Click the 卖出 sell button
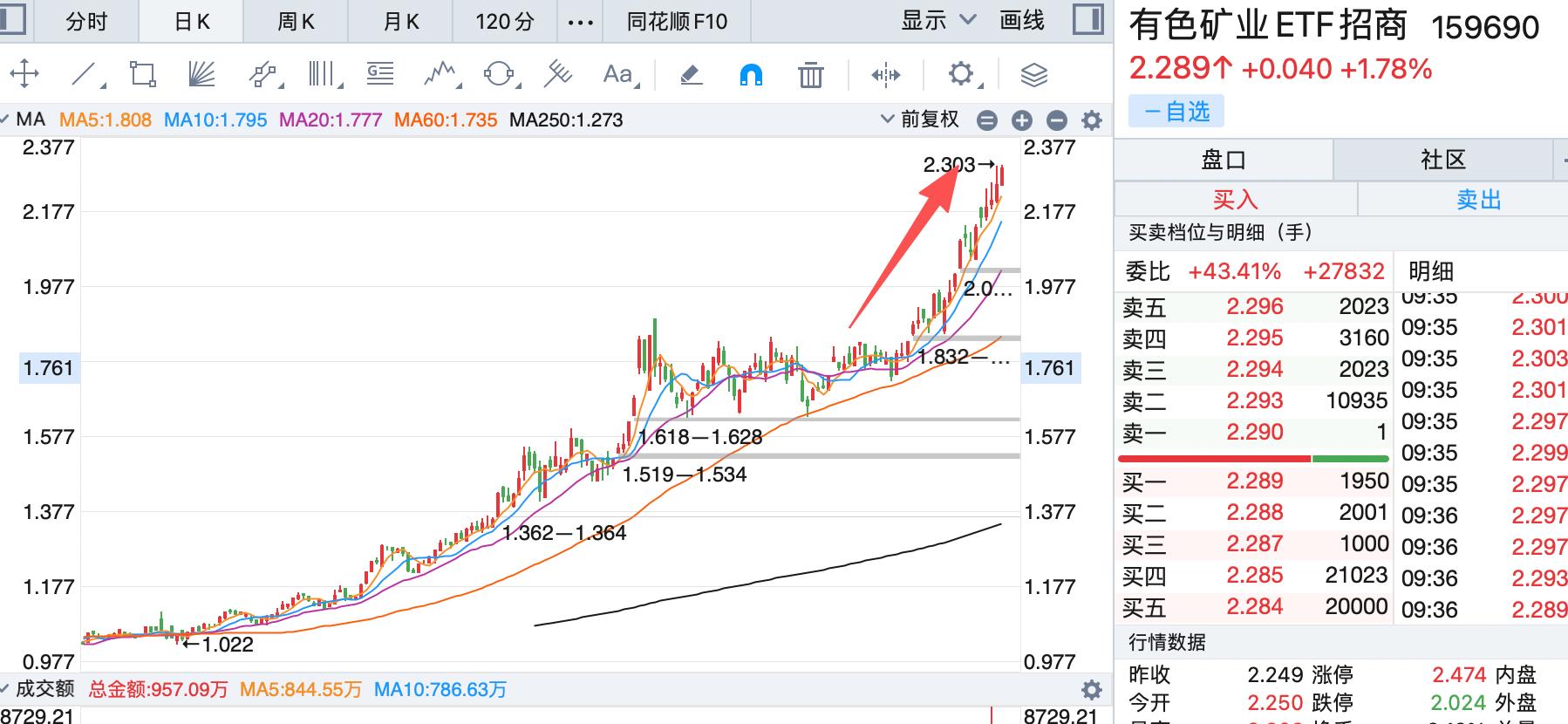The image size is (1568, 724). [x=1478, y=200]
